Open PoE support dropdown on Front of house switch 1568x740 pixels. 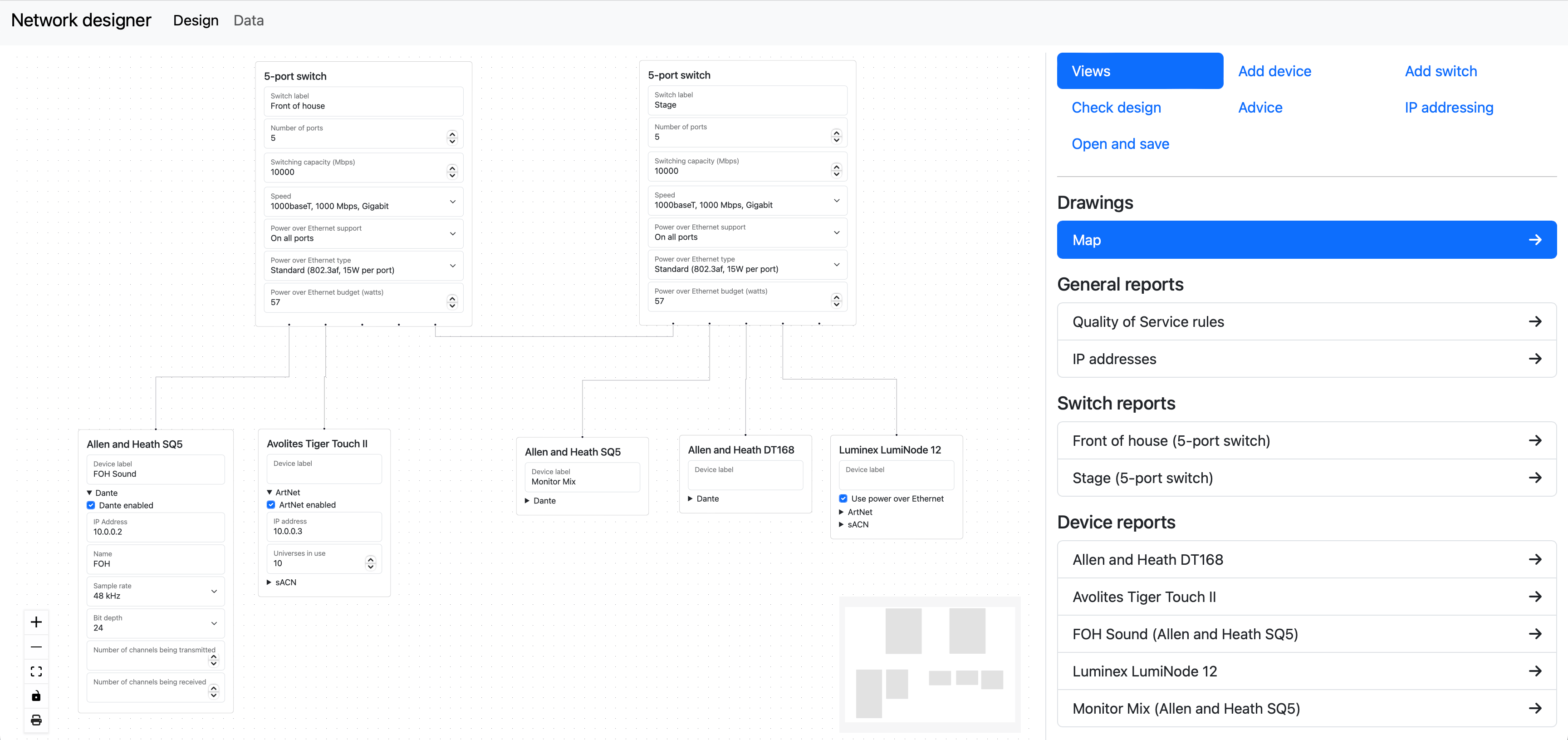coord(363,234)
